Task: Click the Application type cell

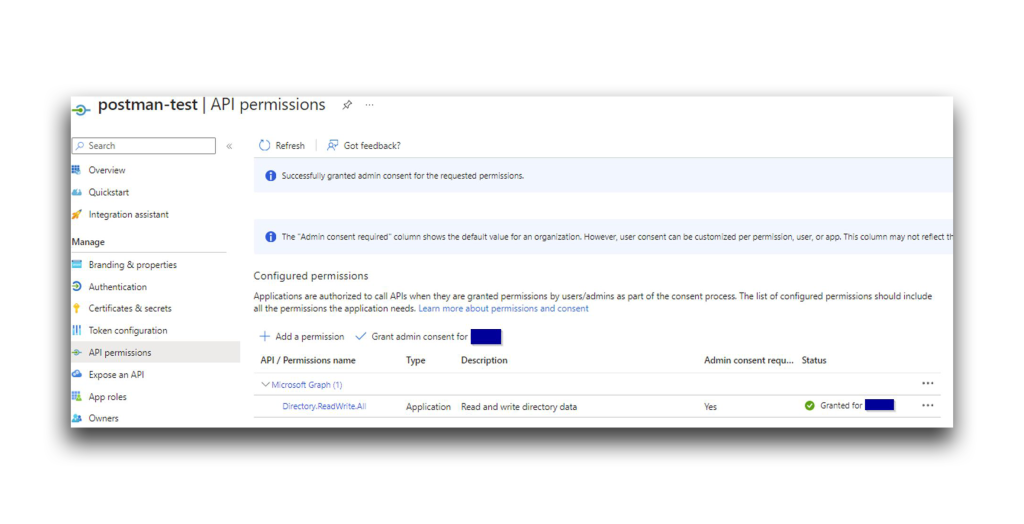Action: (x=428, y=406)
